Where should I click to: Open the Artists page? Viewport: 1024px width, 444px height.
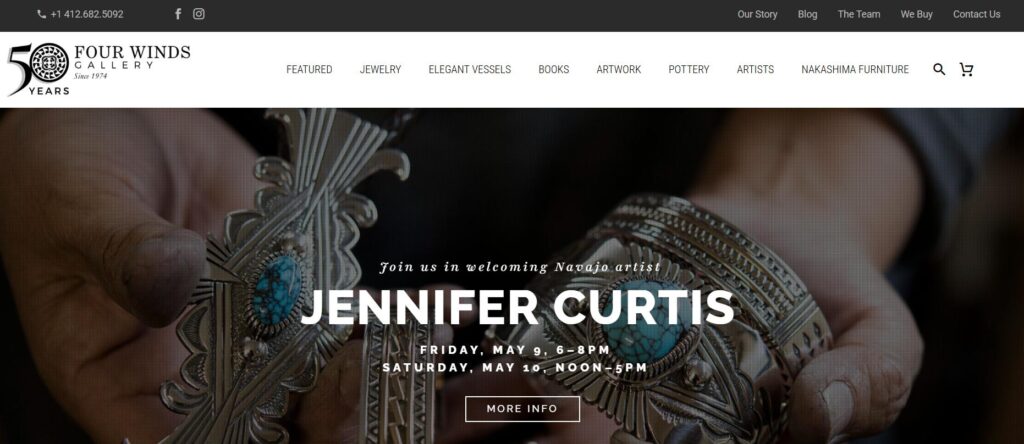click(x=755, y=69)
